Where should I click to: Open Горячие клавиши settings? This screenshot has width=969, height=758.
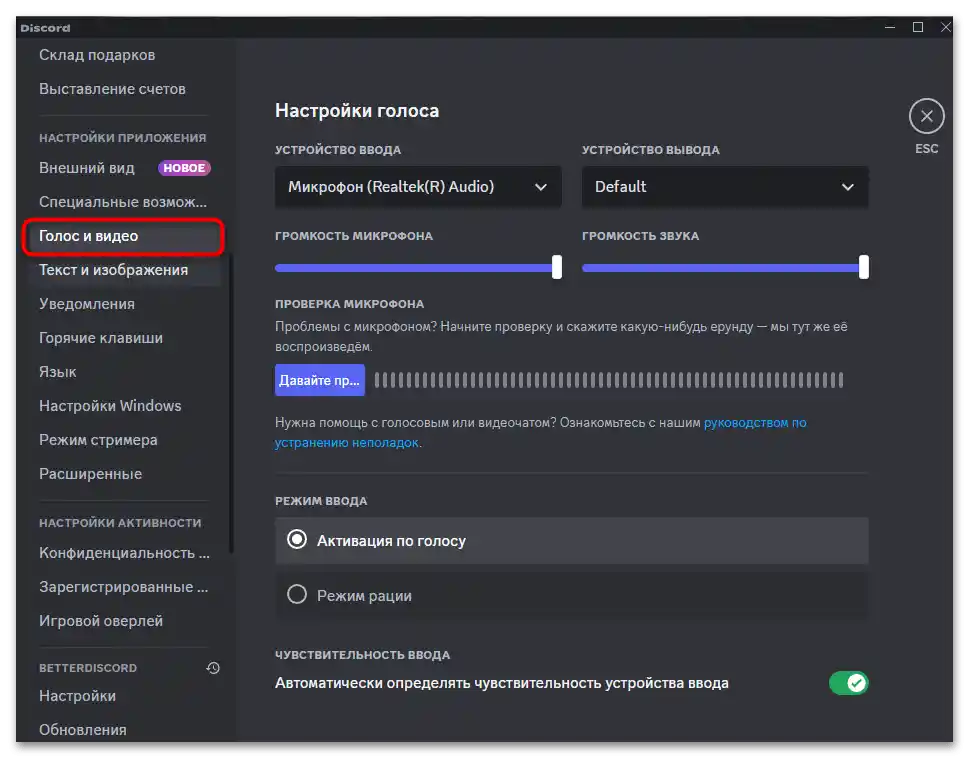101,338
